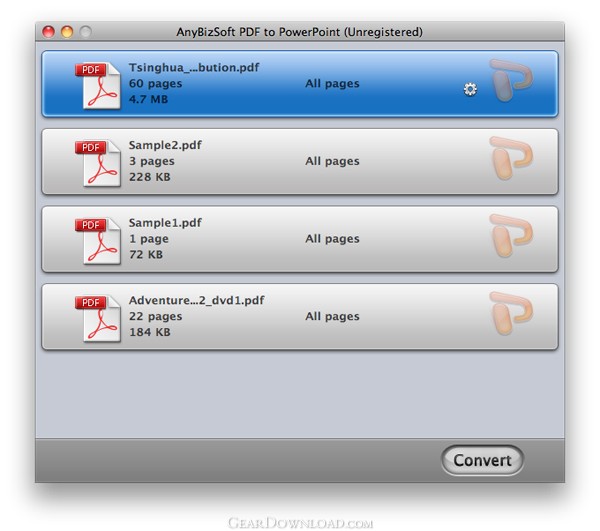Click PDF icon of Sample1.pdf
The height and width of the screenshot is (531, 600).
[x=98, y=241]
